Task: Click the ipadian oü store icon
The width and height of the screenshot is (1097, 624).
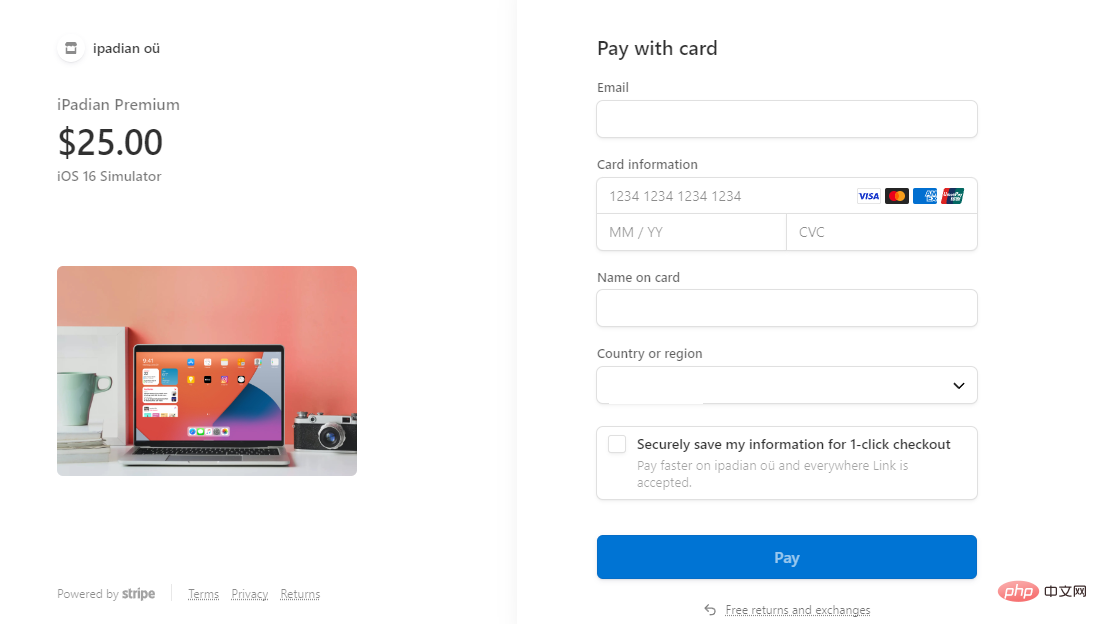Action: pos(70,48)
